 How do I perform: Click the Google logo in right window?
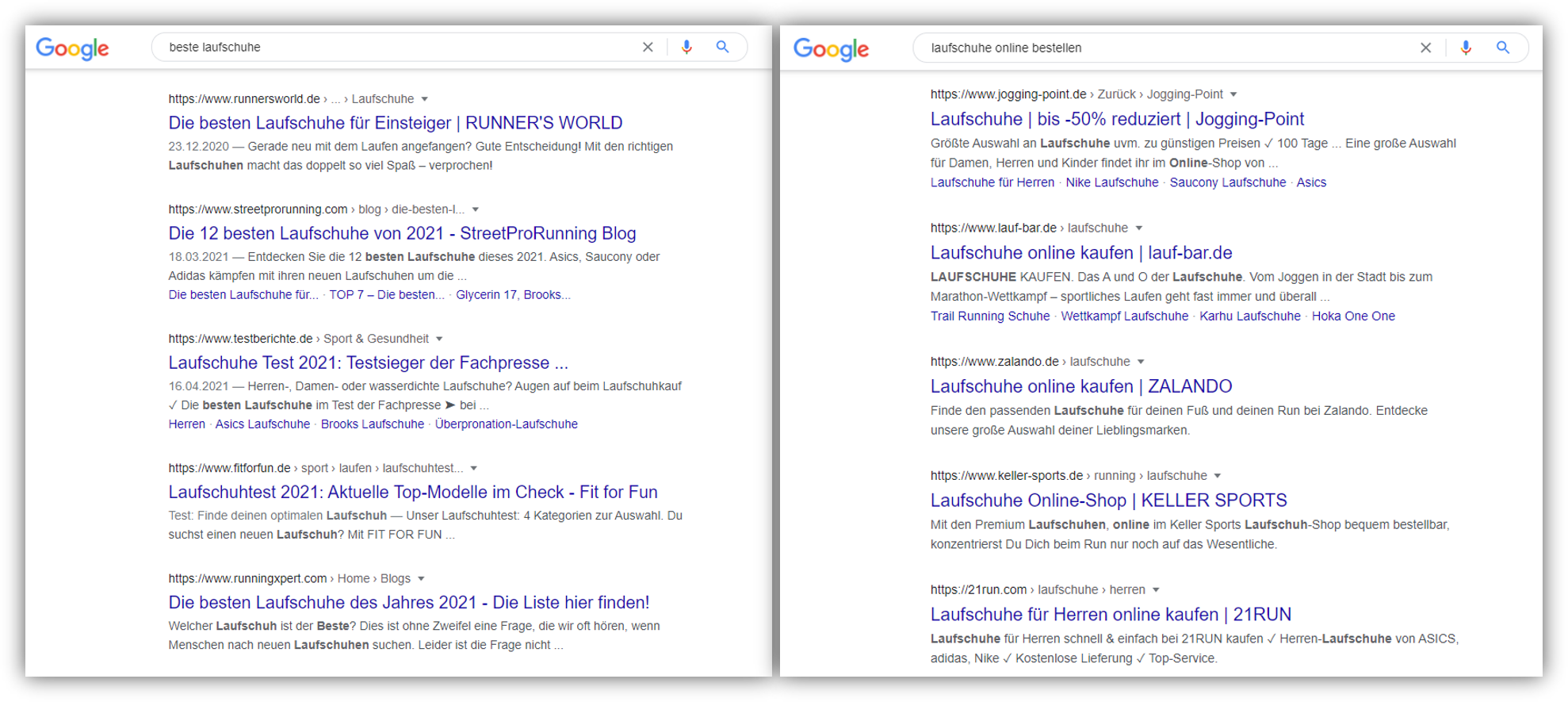[831, 49]
